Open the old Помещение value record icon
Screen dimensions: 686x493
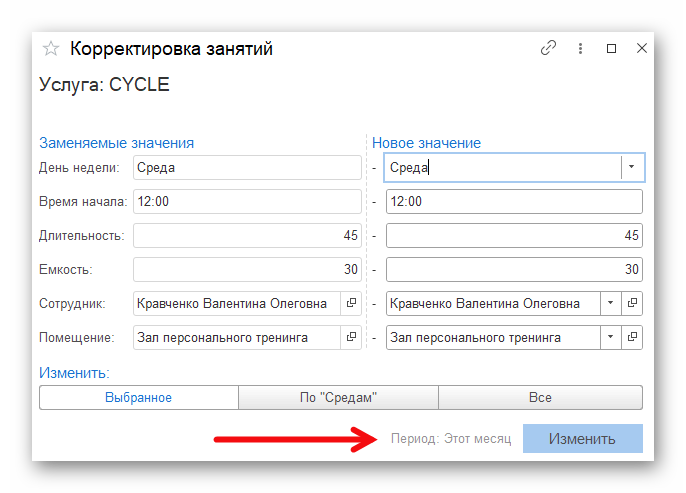(351, 337)
